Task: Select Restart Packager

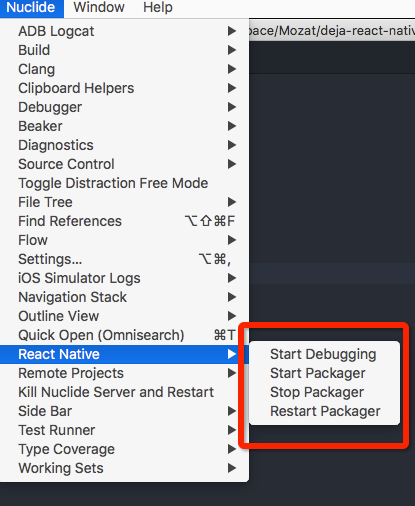Action: [324, 411]
